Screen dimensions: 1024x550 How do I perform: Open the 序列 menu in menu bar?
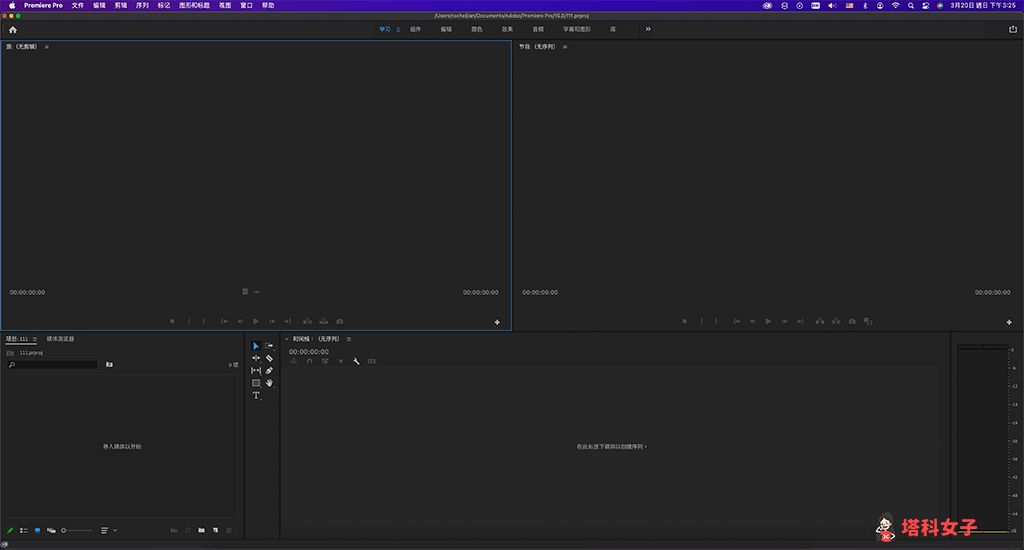(142, 5)
